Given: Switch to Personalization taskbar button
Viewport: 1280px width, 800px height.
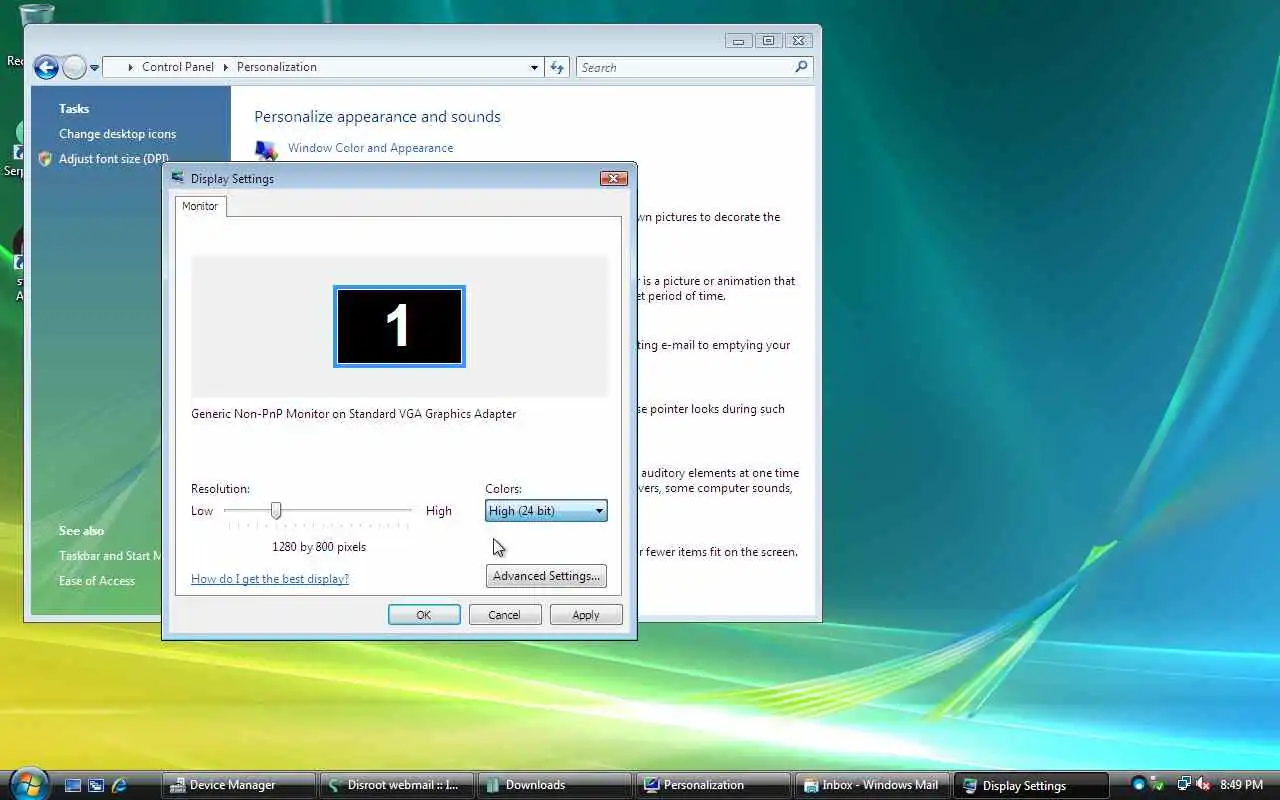Looking at the screenshot, I should [x=714, y=785].
